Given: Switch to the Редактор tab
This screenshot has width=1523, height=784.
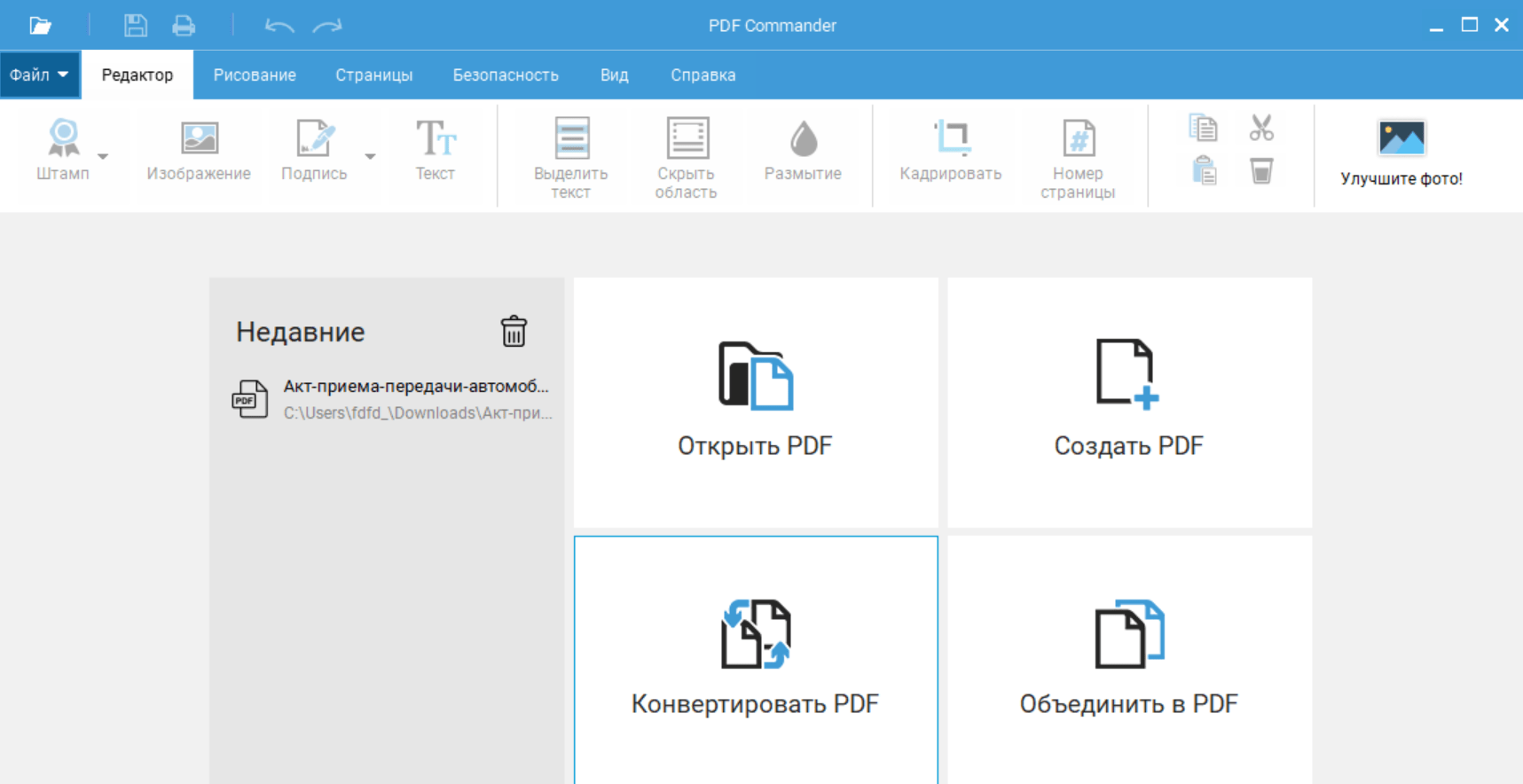Looking at the screenshot, I should 137,74.
